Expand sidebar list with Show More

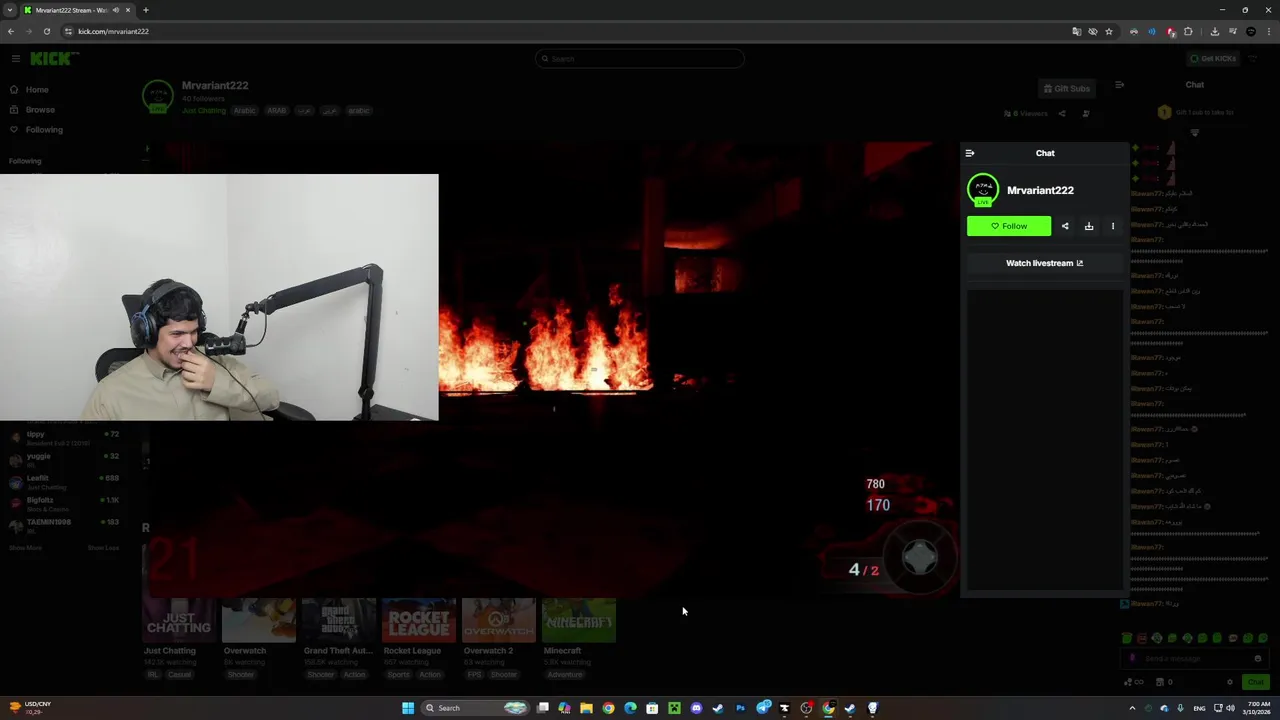(x=25, y=548)
